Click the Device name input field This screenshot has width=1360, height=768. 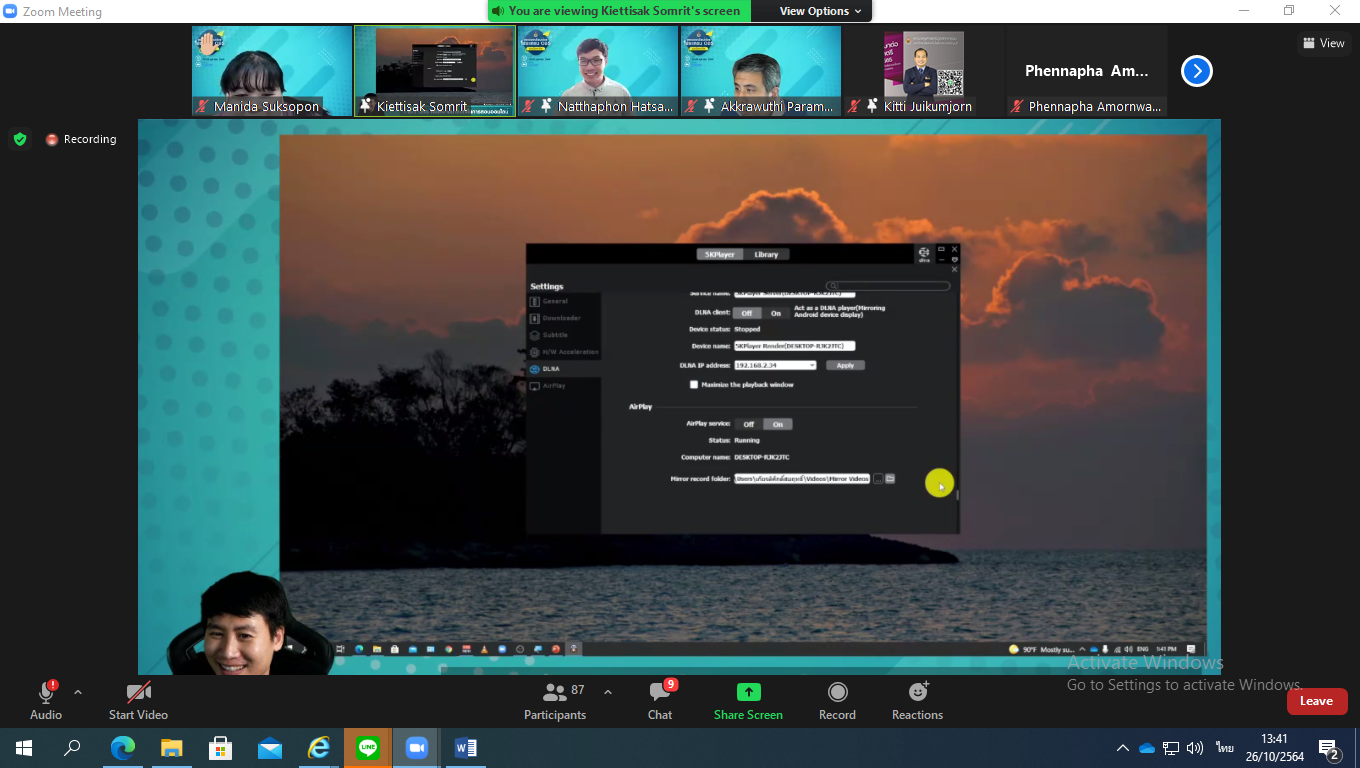pyautogui.click(x=795, y=346)
